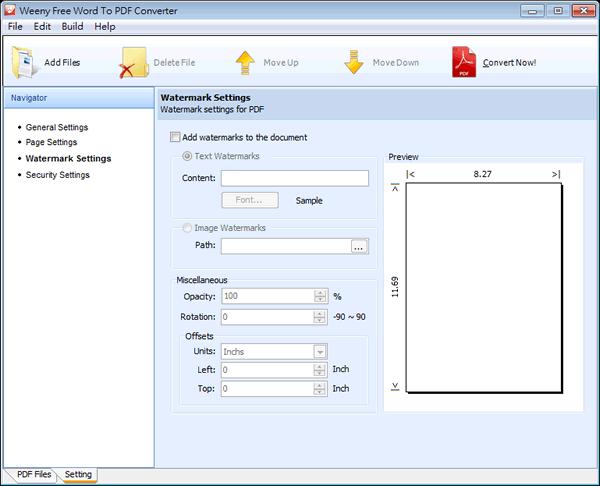
Task: Click the Sample font preview text
Action: click(309, 201)
